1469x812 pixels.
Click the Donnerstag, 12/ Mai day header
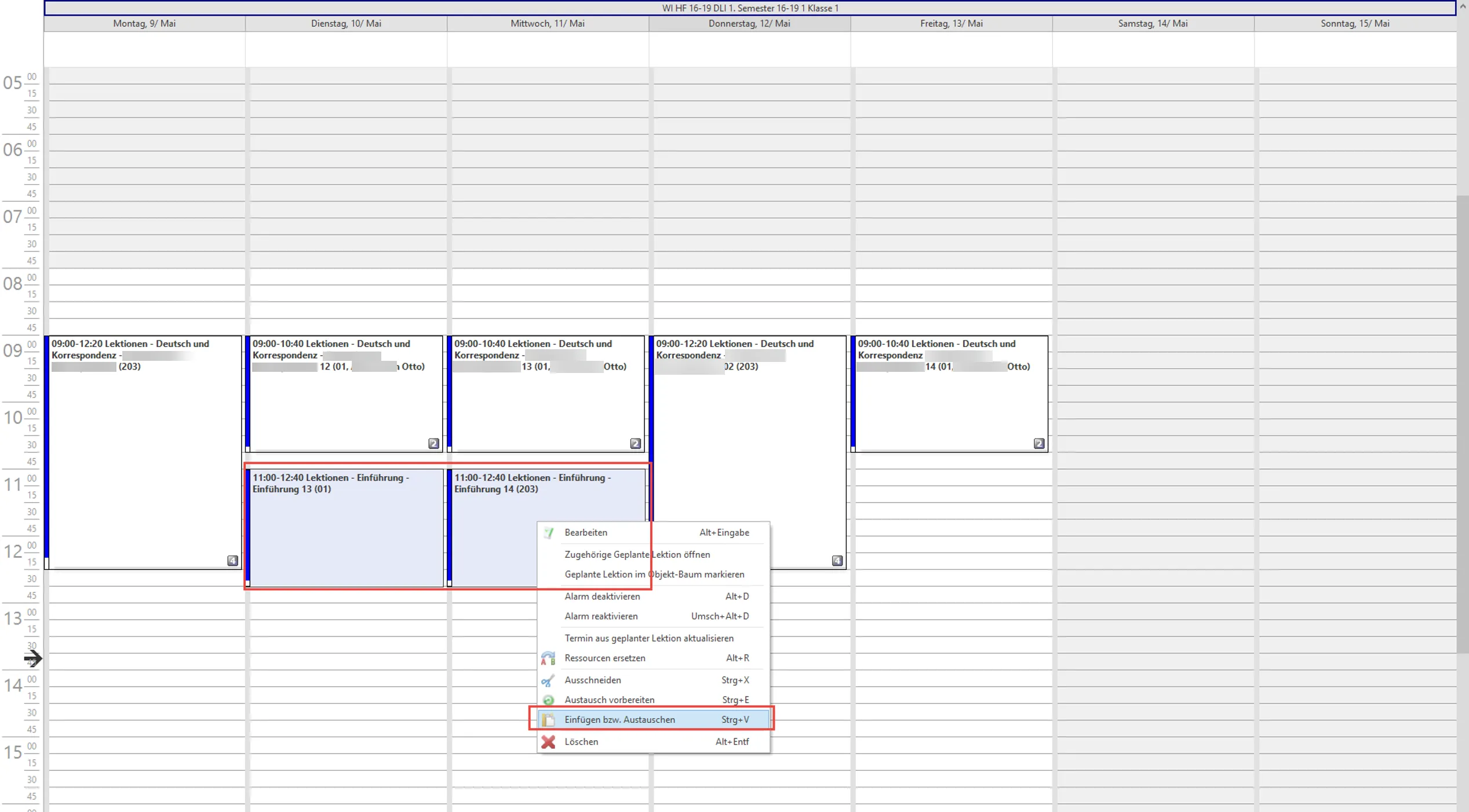pyautogui.click(x=749, y=24)
